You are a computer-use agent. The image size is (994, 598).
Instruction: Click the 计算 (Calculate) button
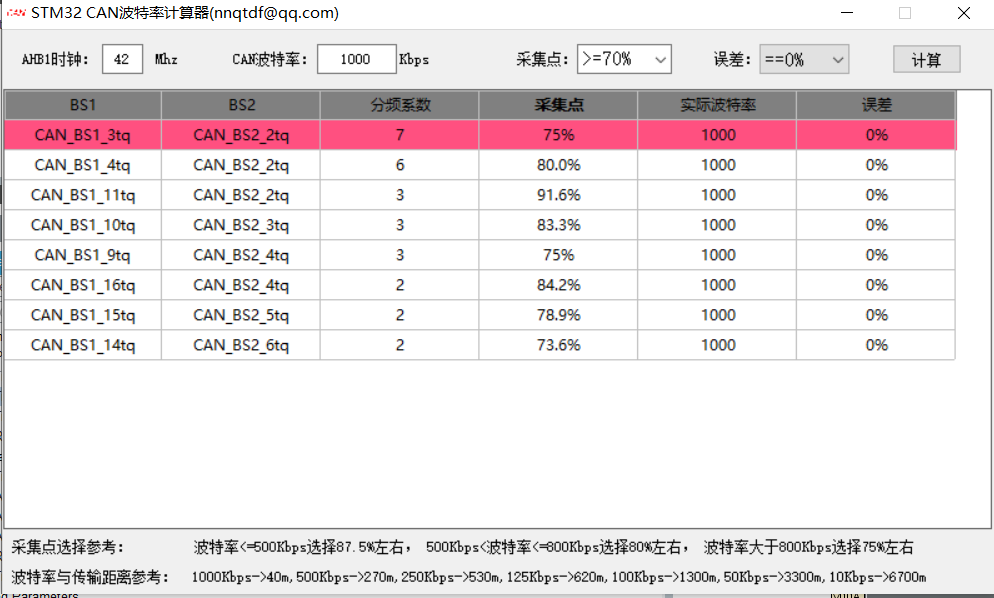click(925, 59)
